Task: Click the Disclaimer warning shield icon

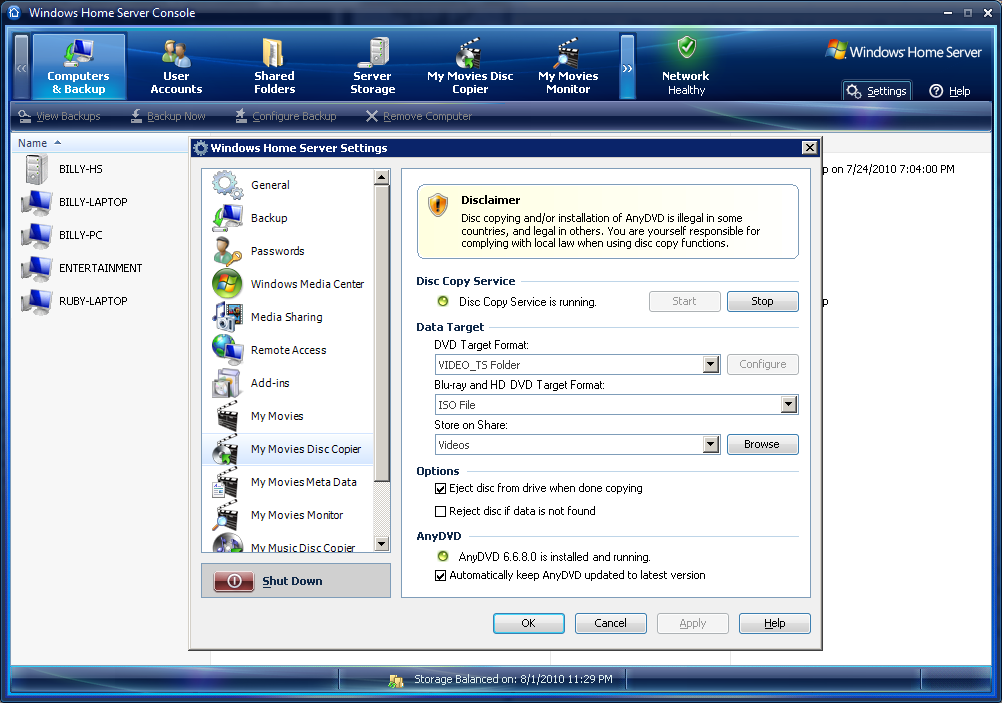Action: tap(438, 205)
